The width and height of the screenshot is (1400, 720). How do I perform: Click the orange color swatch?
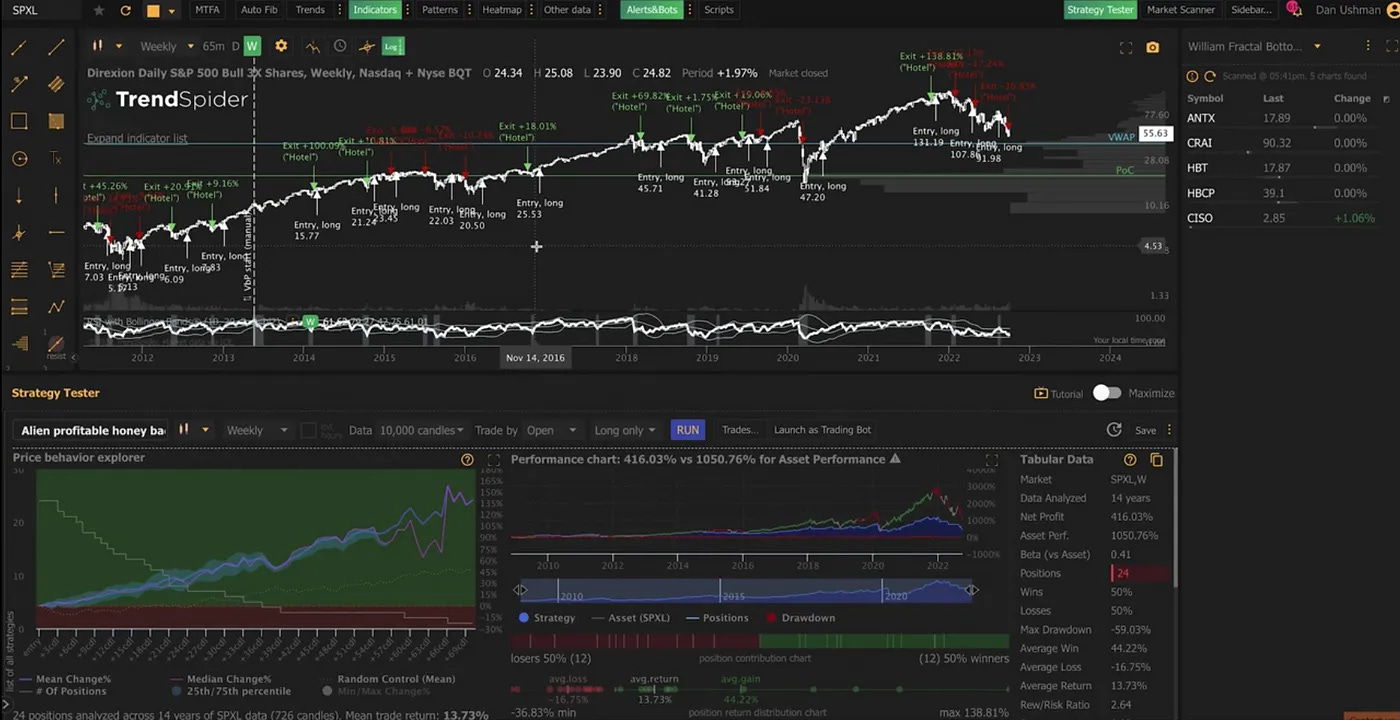tap(153, 11)
